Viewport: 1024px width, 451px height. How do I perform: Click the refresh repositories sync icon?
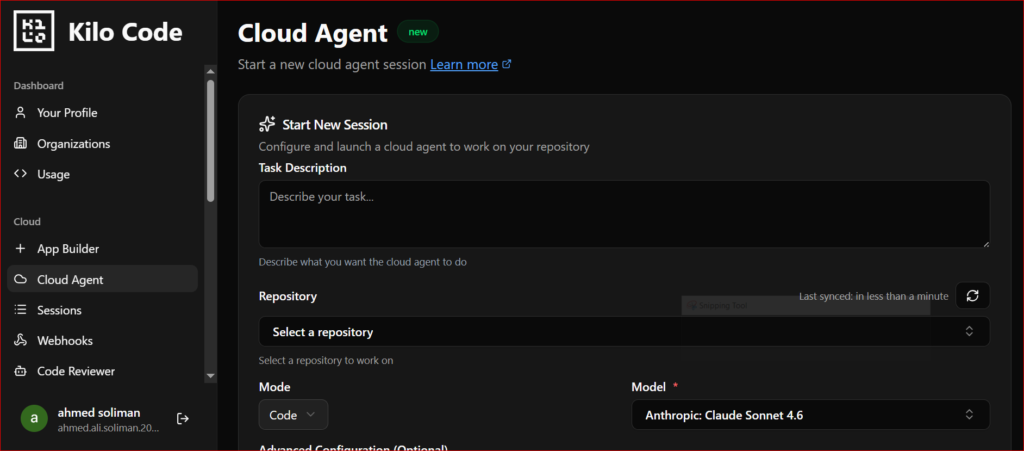pos(972,296)
